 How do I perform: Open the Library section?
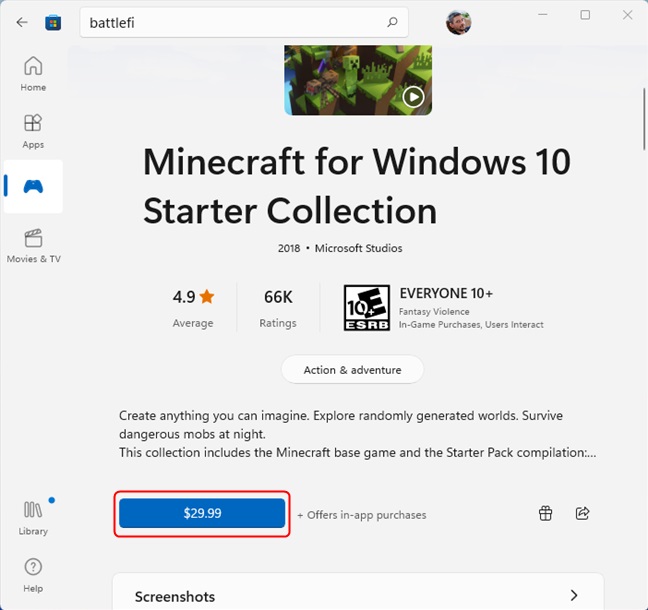click(x=33, y=518)
